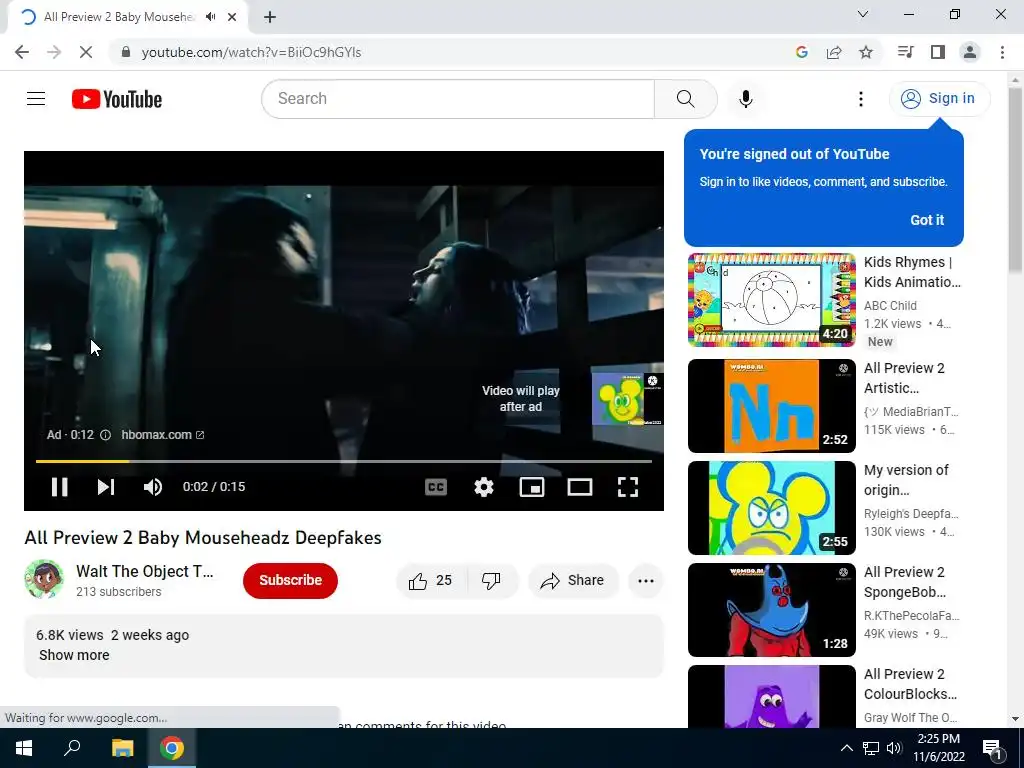
Task: Share this video
Action: (x=573, y=581)
